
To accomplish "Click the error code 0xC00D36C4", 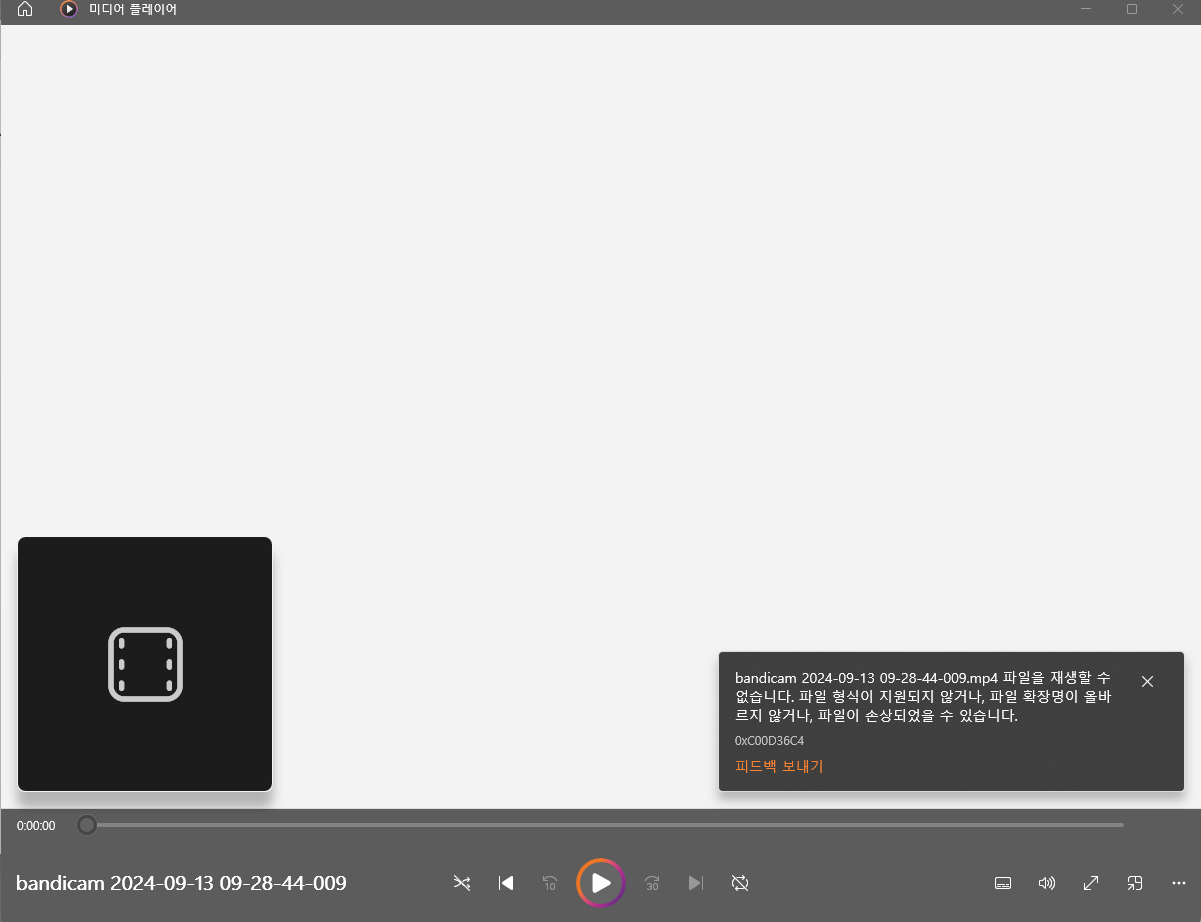I will (x=769, y=741).
